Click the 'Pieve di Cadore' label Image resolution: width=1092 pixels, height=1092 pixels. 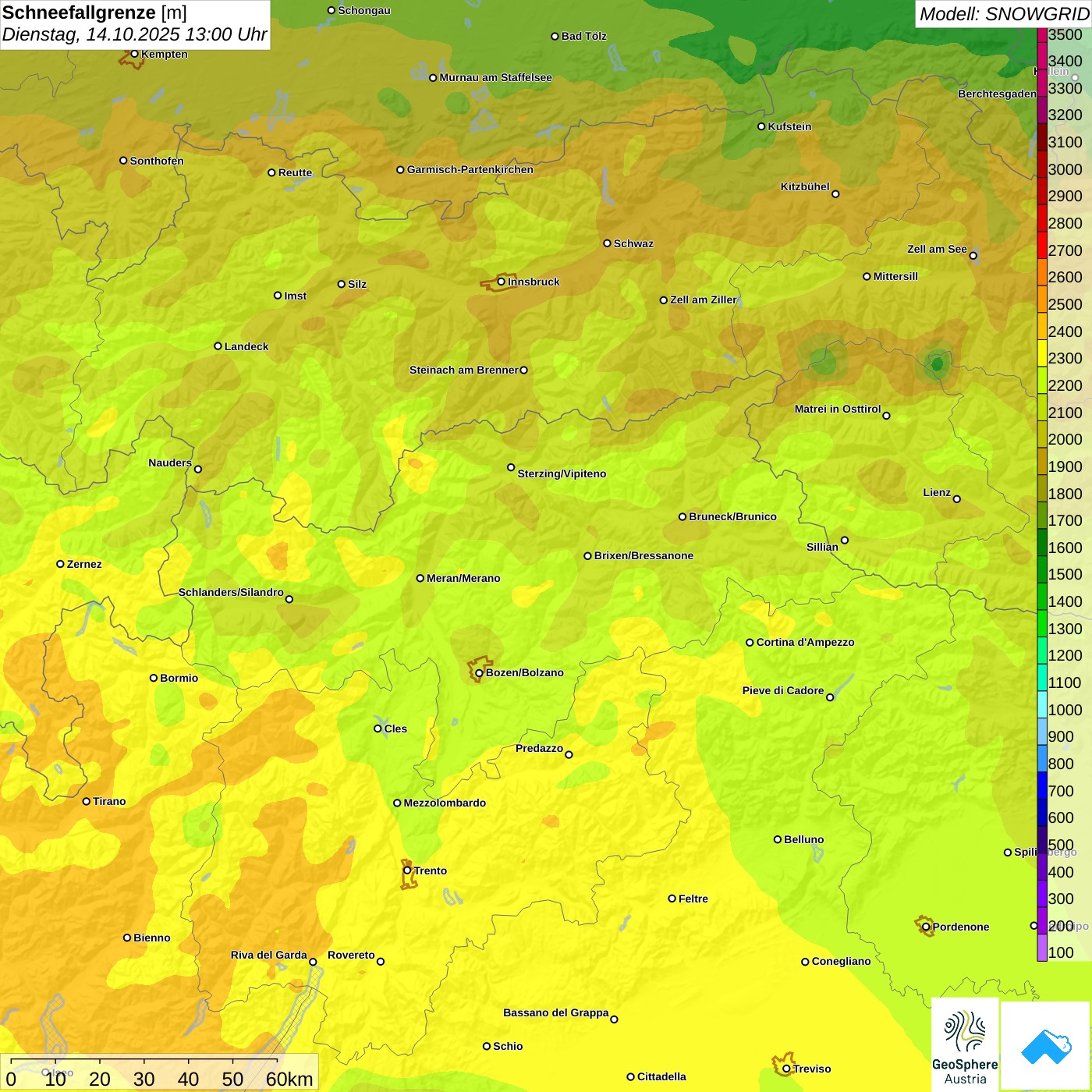(783, 690)
